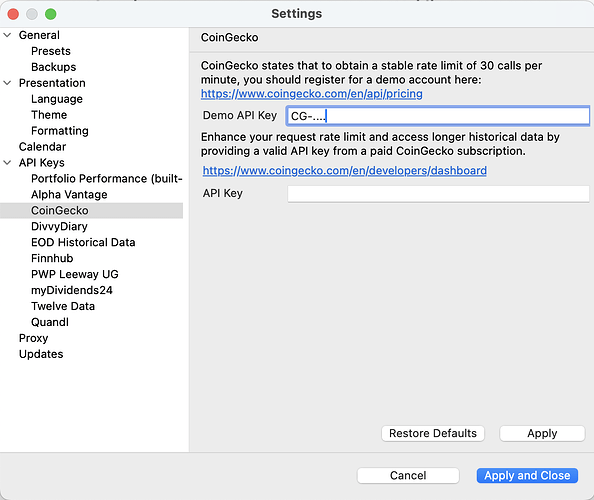Confirm with Apply and Close
The height and width of the screenshot is (500, 594).
527,475
